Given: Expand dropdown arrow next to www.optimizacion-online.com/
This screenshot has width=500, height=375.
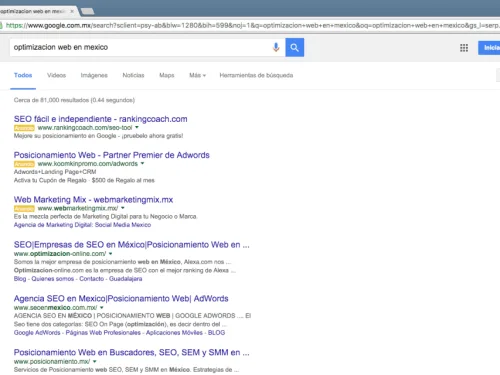Looking at the screenshot, I should click(x=110, y=254).
